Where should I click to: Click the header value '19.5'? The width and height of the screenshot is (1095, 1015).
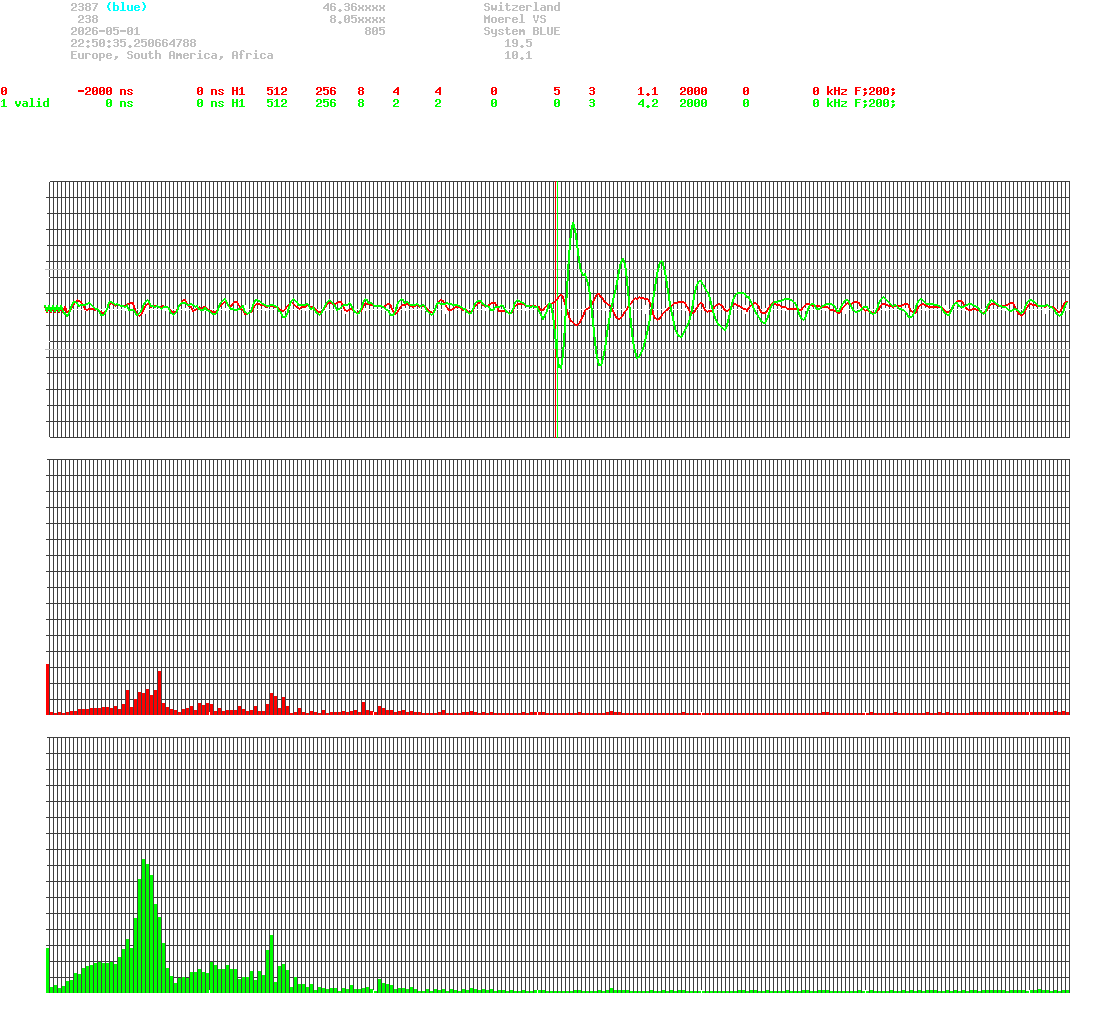(518, 43)
